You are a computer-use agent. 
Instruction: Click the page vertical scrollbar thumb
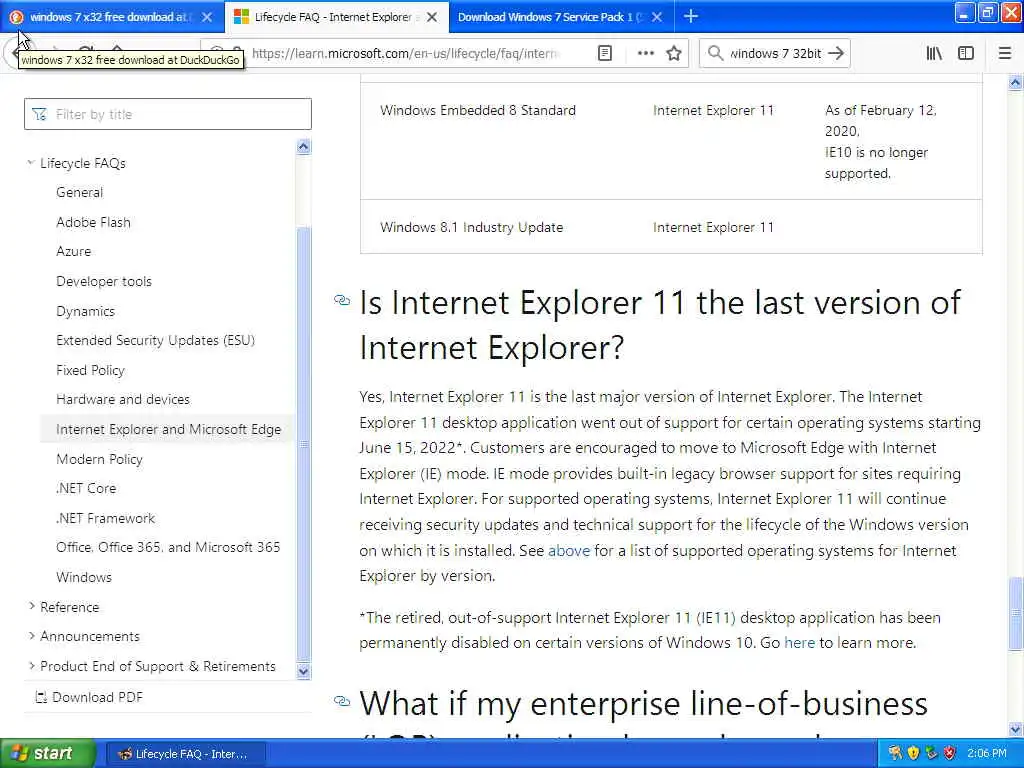coord(1016,614)
